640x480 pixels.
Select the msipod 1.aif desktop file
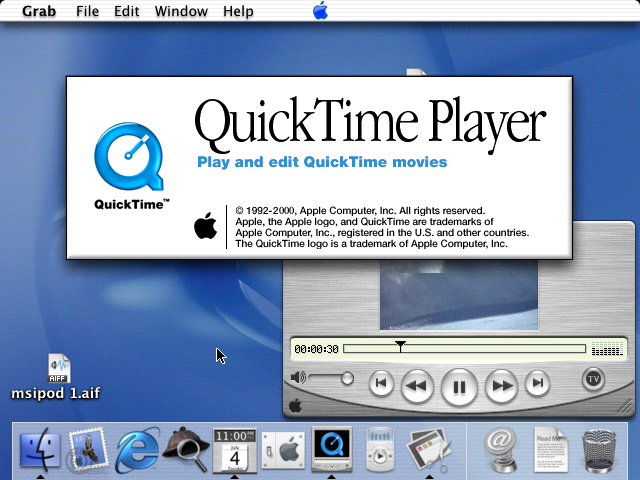coord(58,376)
